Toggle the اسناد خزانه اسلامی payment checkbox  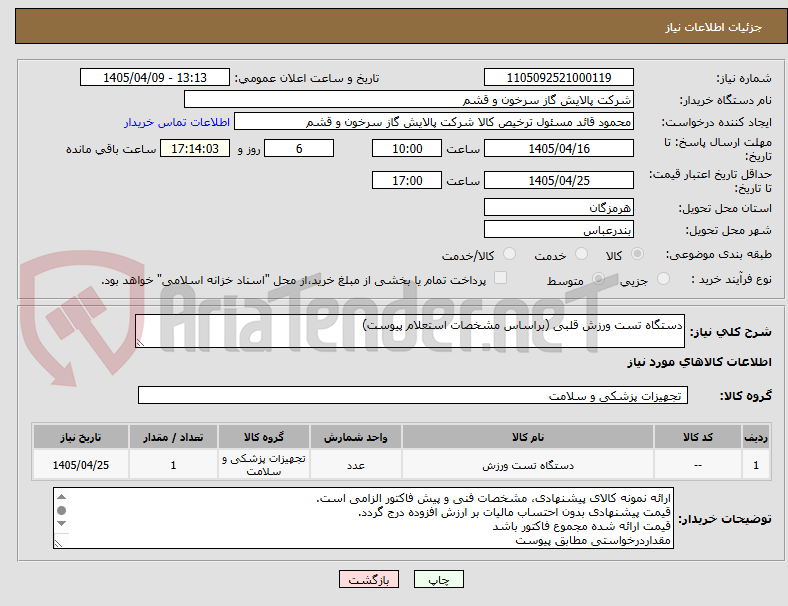pos(501,278)
